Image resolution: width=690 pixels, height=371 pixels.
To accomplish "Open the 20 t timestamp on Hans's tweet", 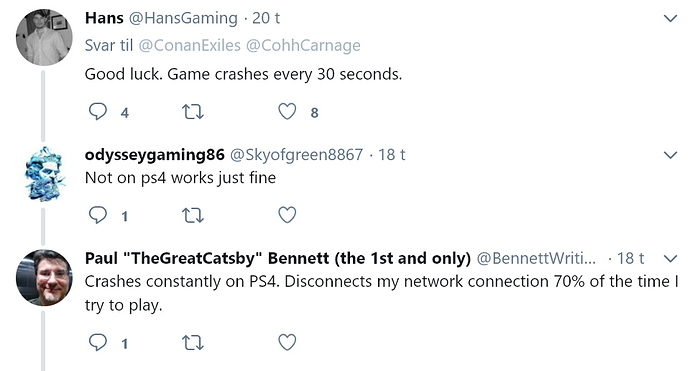I will 266,18.
